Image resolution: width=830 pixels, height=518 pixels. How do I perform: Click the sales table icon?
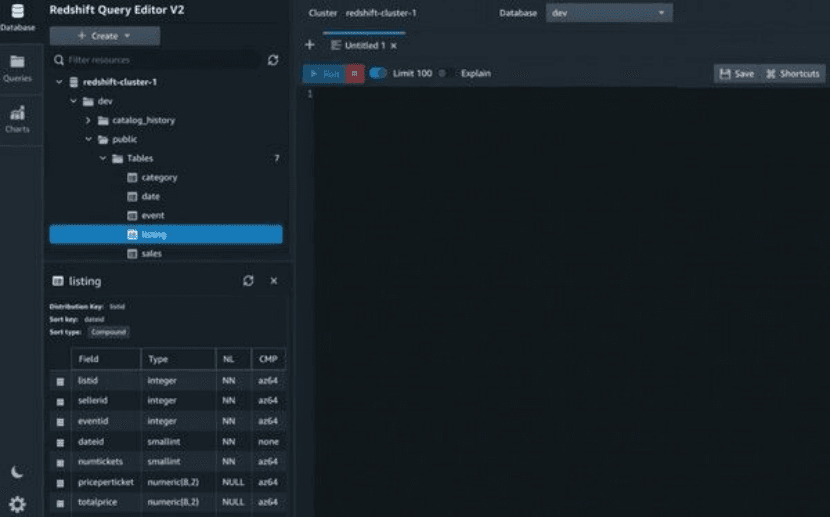[132, 253]
